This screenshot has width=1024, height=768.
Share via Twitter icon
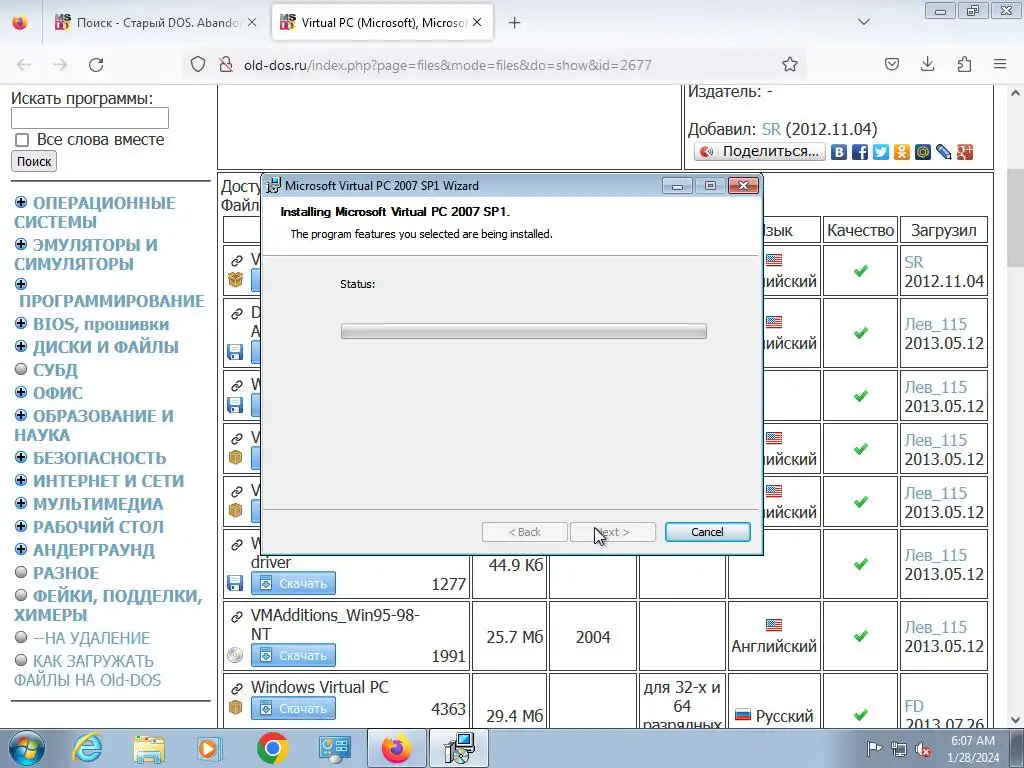coord(881,152)
